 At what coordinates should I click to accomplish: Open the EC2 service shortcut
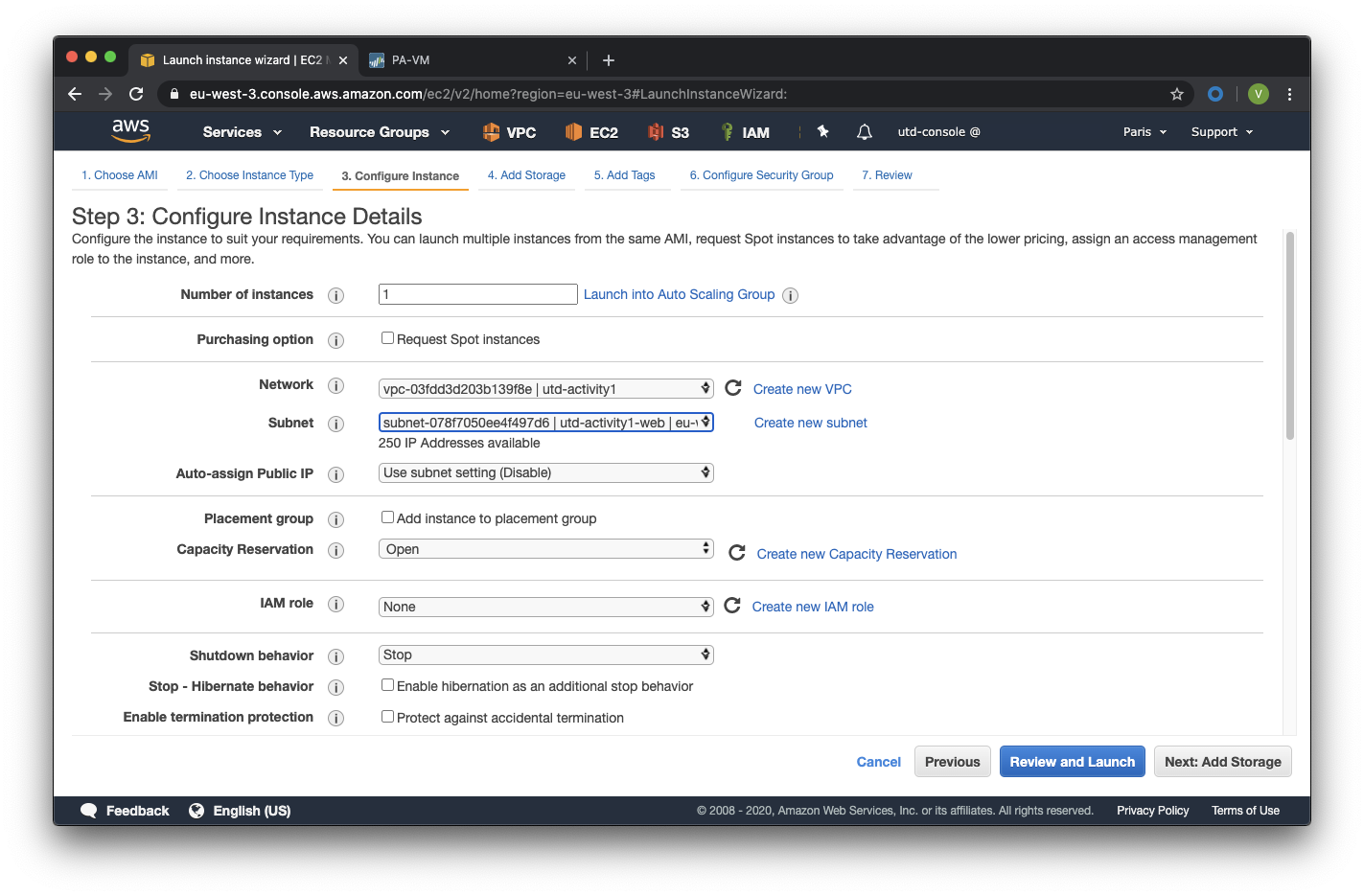pyautogui.click(x=591, y=132)
